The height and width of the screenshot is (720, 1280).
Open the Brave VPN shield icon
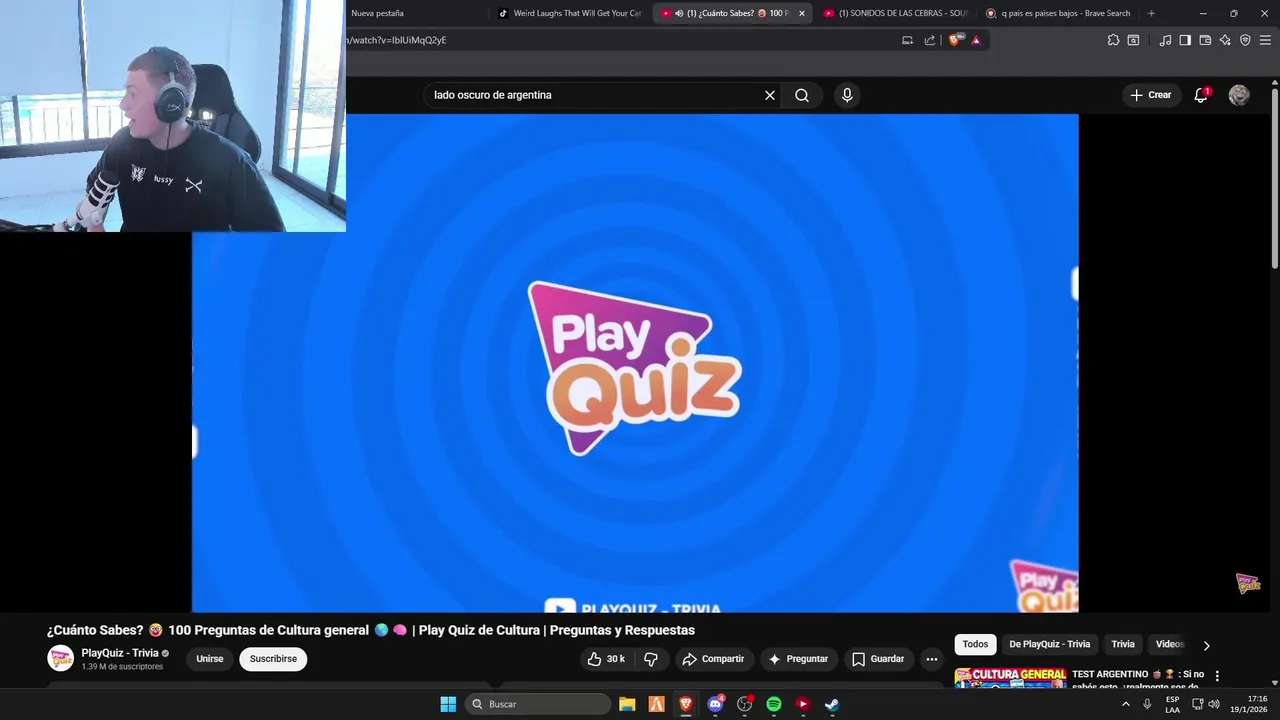tap(1245, 40)
